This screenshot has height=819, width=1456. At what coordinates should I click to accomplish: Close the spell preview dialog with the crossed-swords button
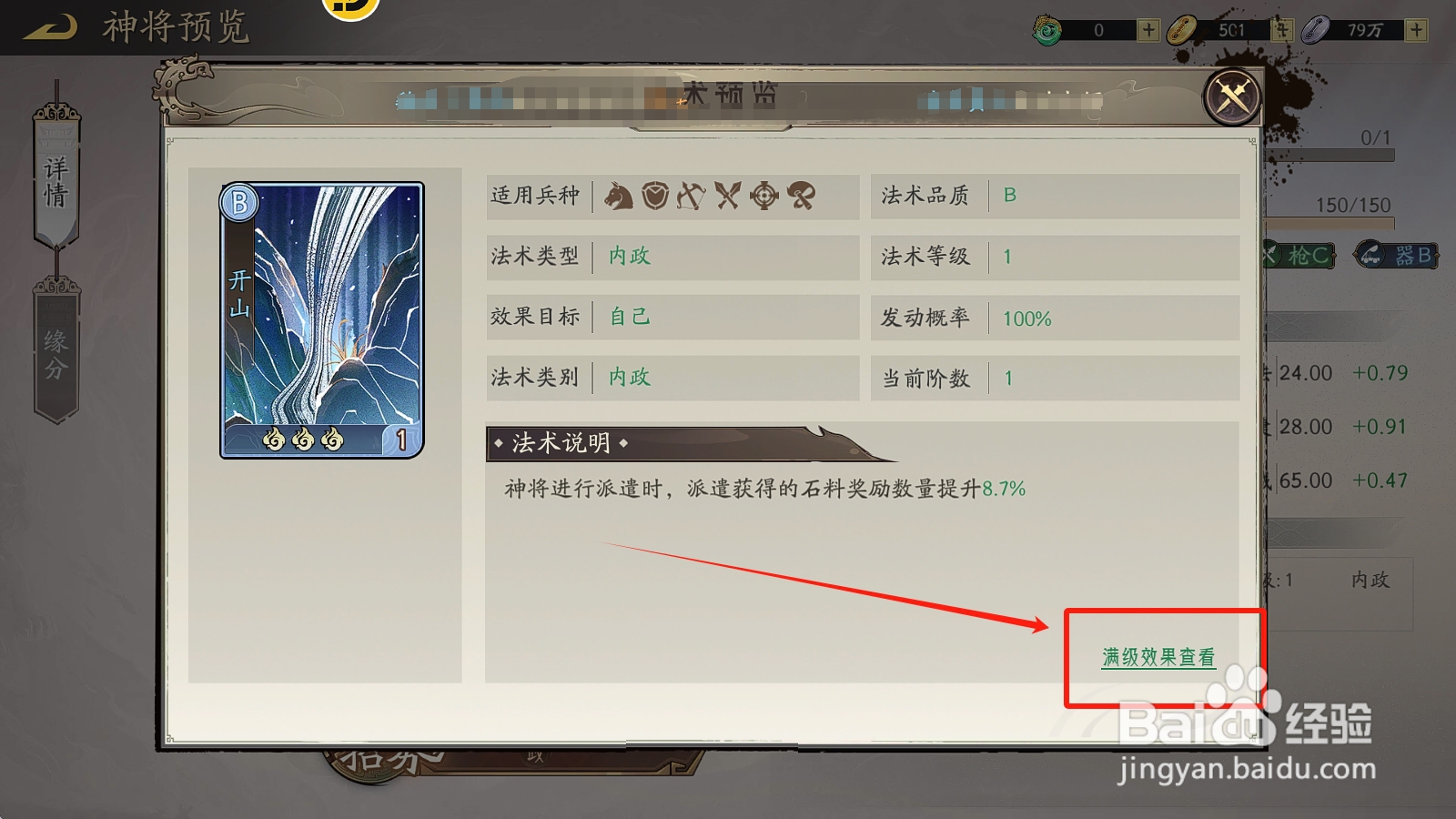pyautogui.click(x=1232, y=96)
